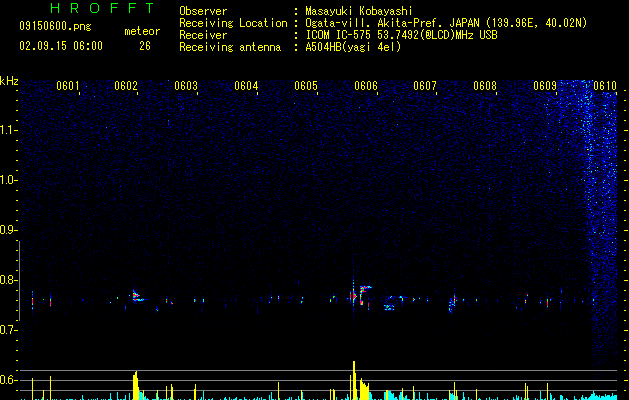The width and height of the screenshot is (629, 400).
Task: Click the kHz axis unit label
Action: 9,81
